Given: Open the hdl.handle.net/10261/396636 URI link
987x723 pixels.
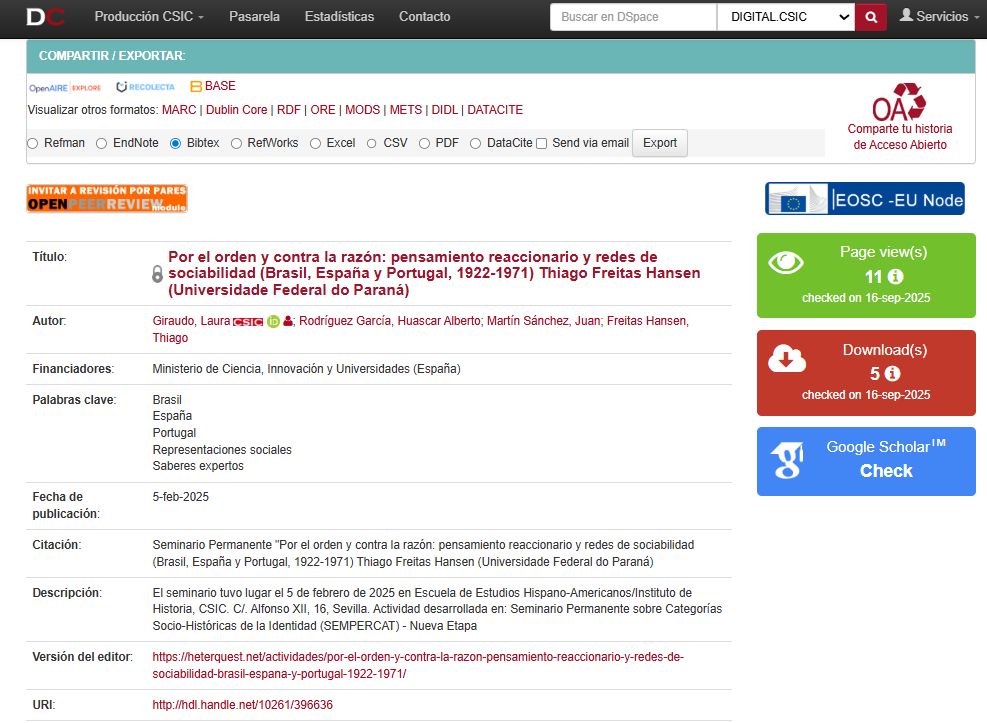Looking at the screenshot, I should [242, 705].
